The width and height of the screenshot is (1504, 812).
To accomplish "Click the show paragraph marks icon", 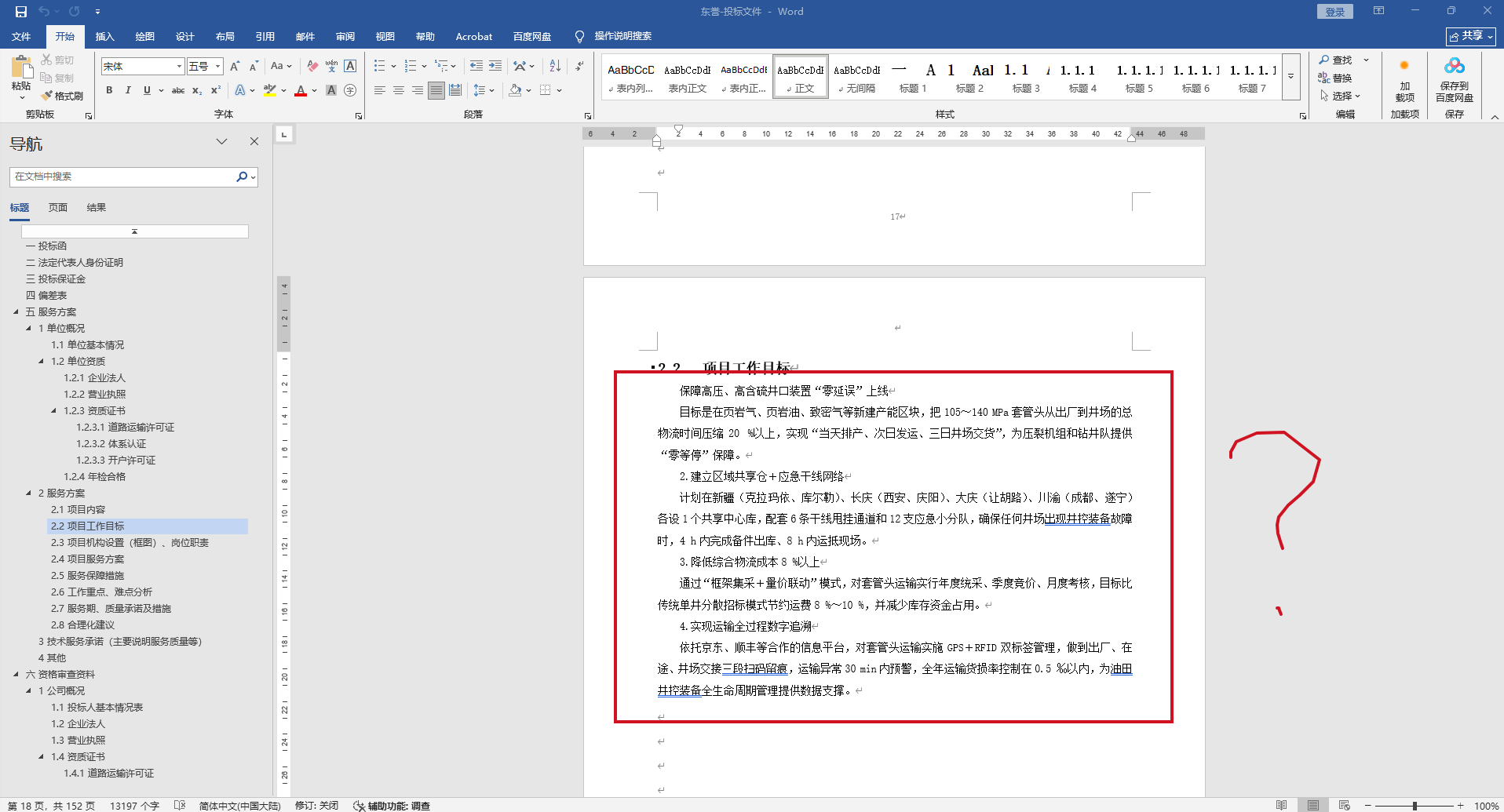I will coord(579,66).
